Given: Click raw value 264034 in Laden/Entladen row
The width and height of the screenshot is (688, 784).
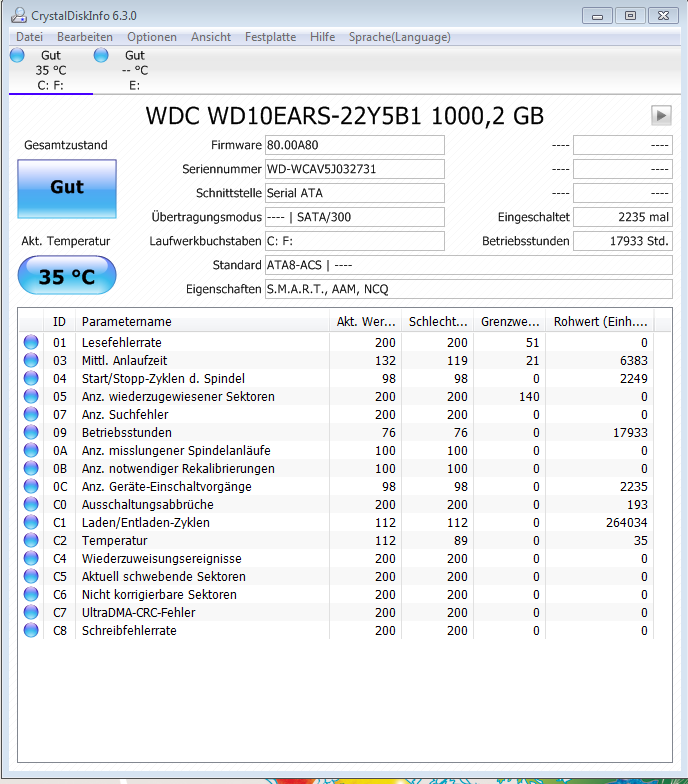Looking at the screenshot, I should pyautogui.click(x=626, y=522).
